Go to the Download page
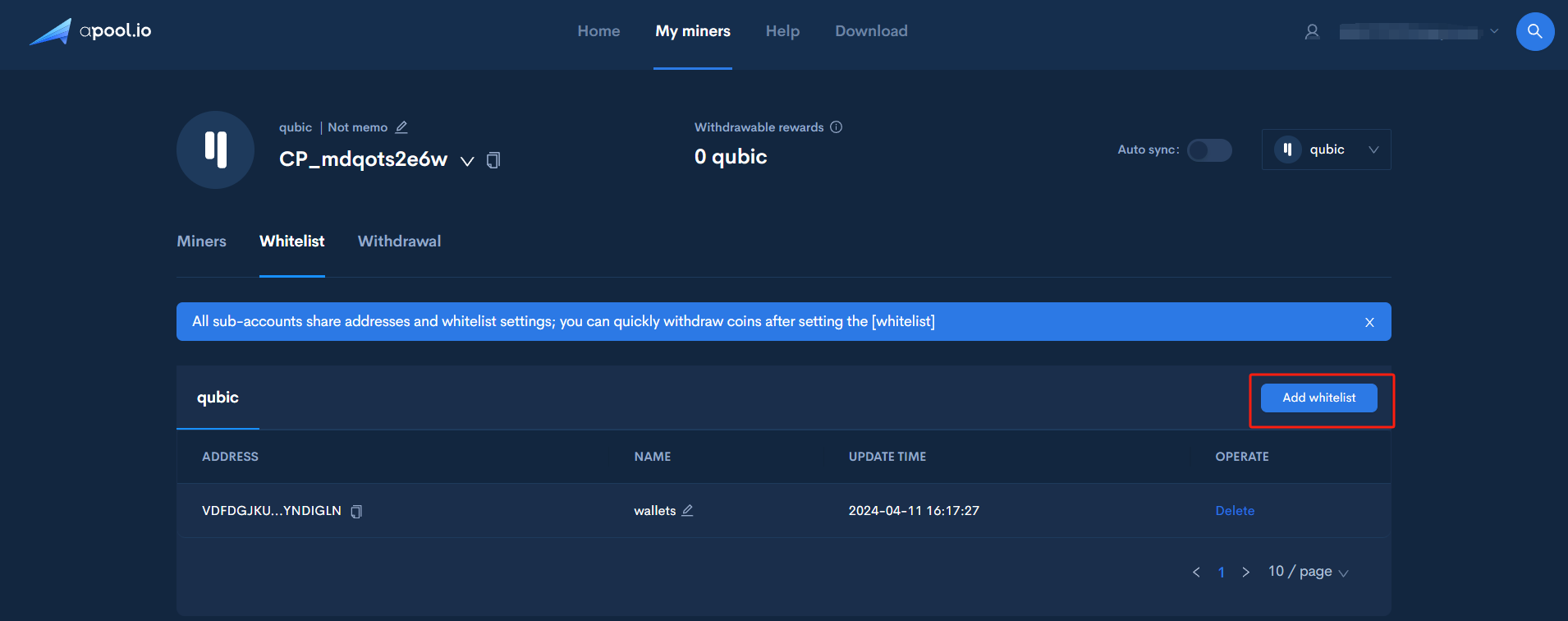The width and height of the screenshot is (1568, 621). point(871,31)
